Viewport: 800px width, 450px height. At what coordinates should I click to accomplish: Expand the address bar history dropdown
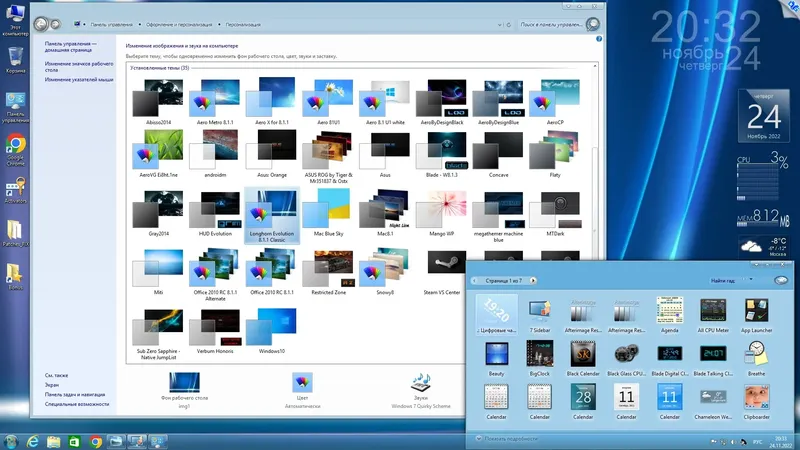[x=499, y=24]
